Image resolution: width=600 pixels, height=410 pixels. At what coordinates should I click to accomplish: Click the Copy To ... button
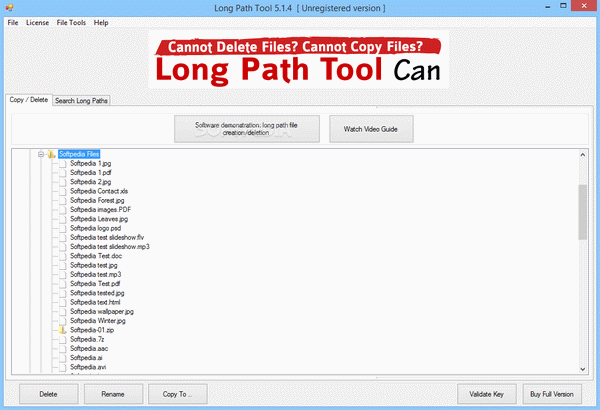178,394
